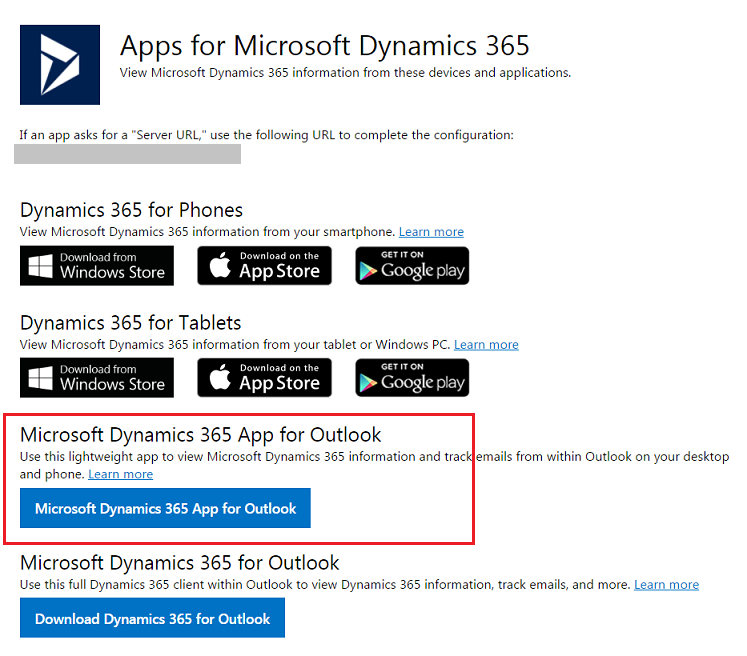Click the 'Dynamics 365 for Phones' heading
This screenshot has height=656, width=747.
(131, 210)
